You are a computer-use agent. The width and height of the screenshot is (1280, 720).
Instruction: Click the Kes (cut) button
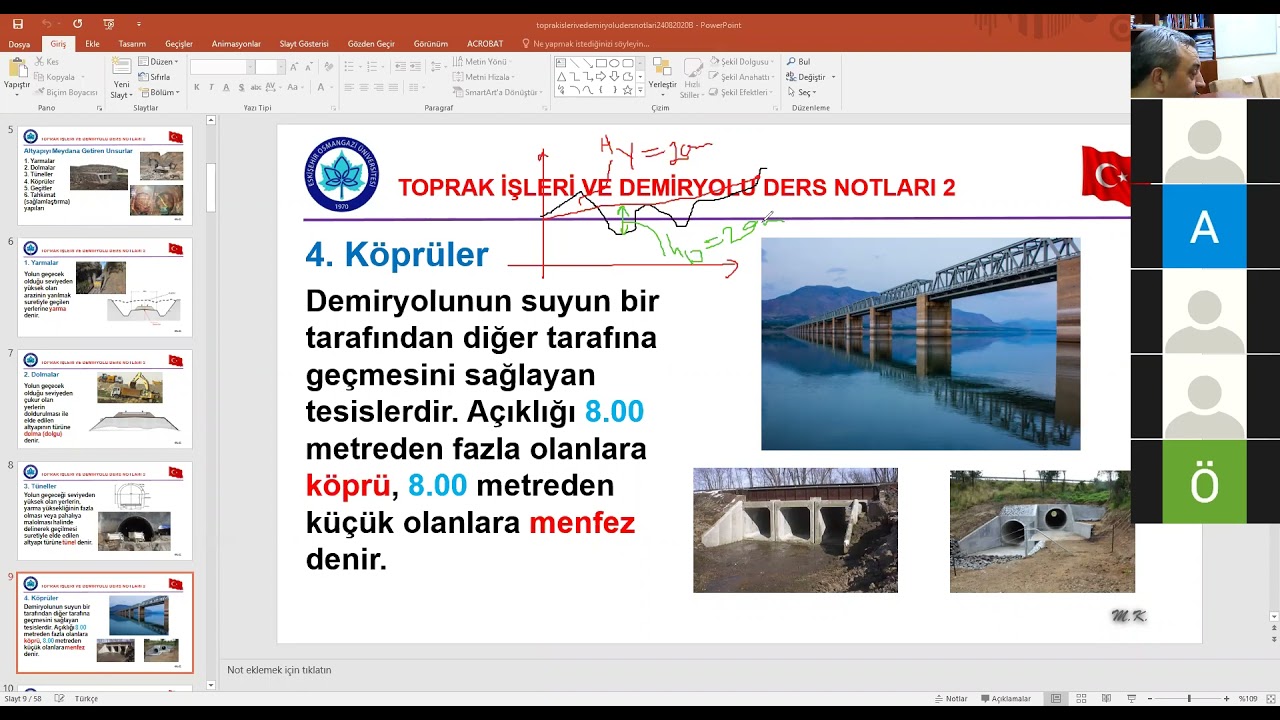(46, 62)
